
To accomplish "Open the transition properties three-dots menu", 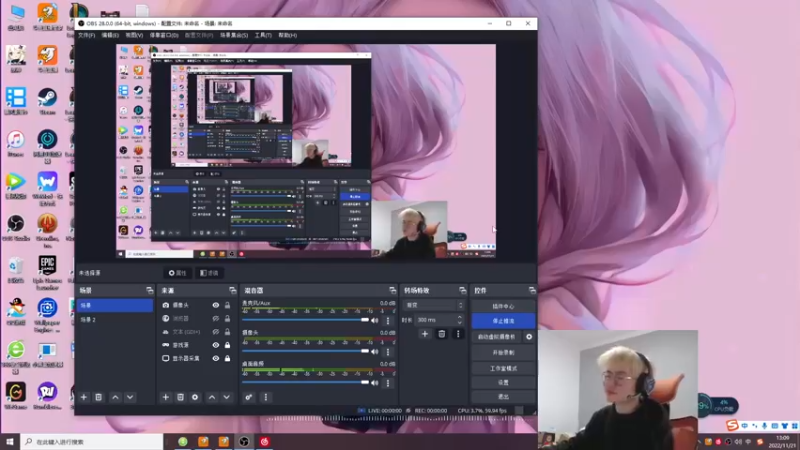I will [458, 334].
